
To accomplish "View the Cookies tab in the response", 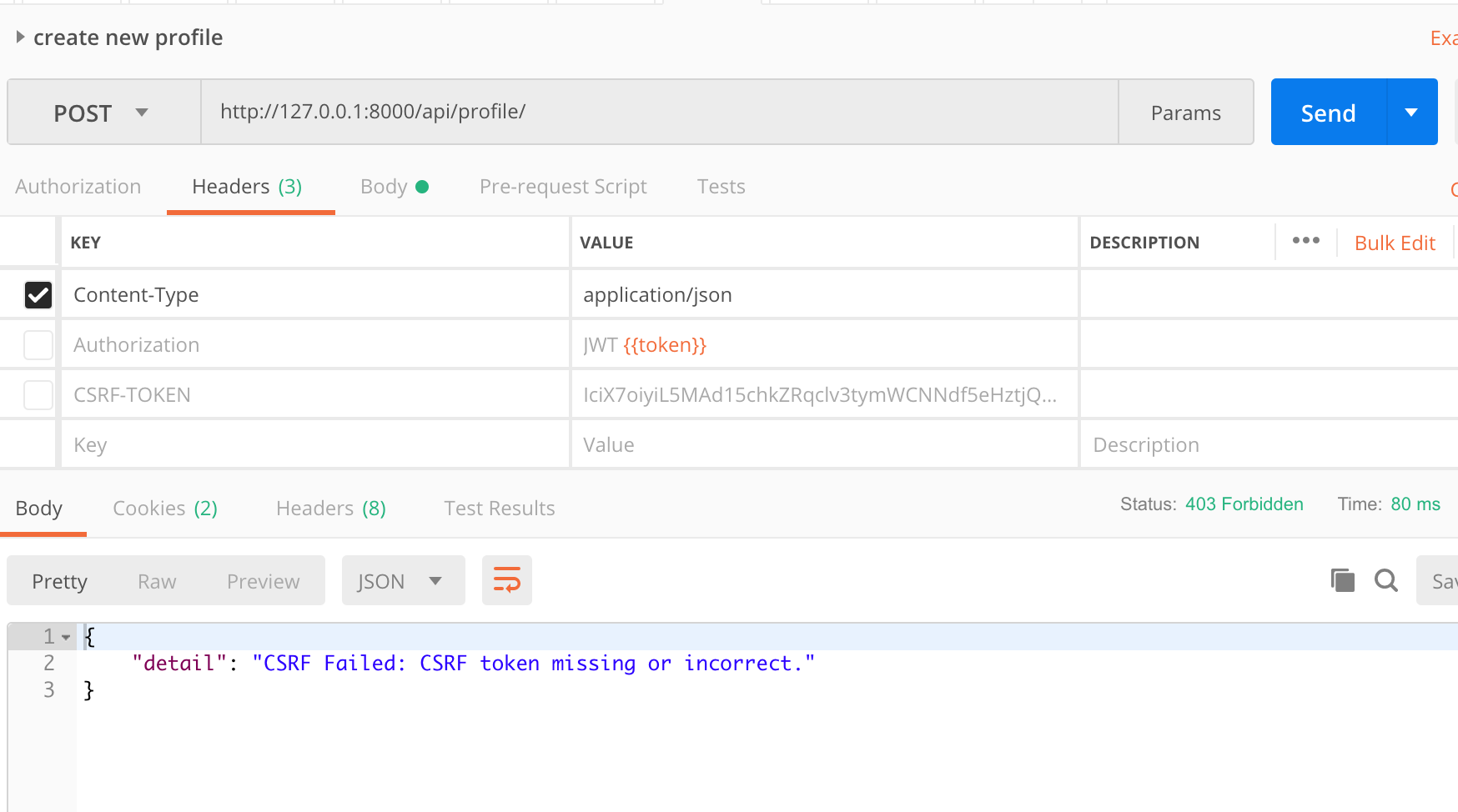I will (163, 508).
